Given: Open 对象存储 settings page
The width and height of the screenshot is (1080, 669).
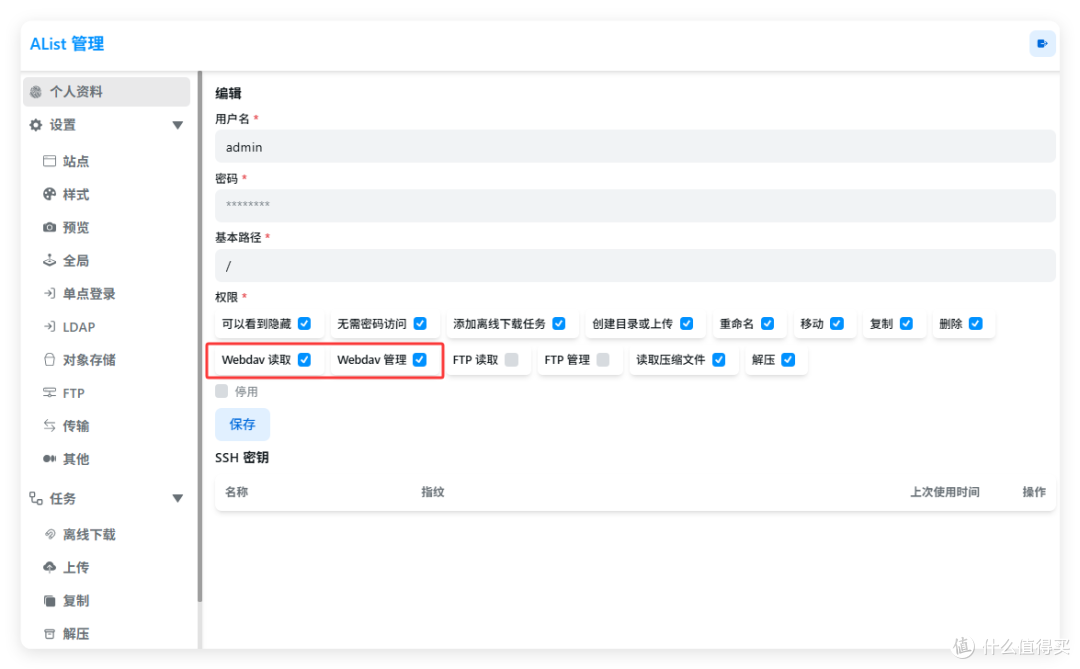Looking at the screenshot, I should (x=89, y=360).
